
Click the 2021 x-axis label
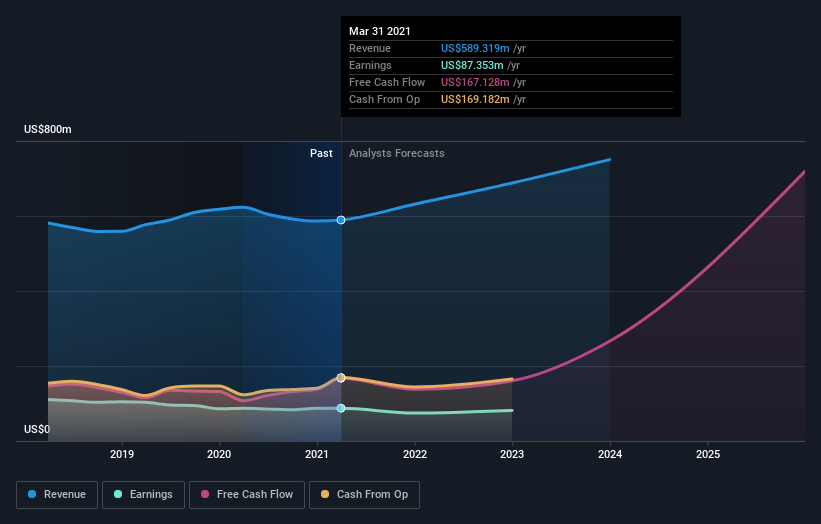point(317,454)
